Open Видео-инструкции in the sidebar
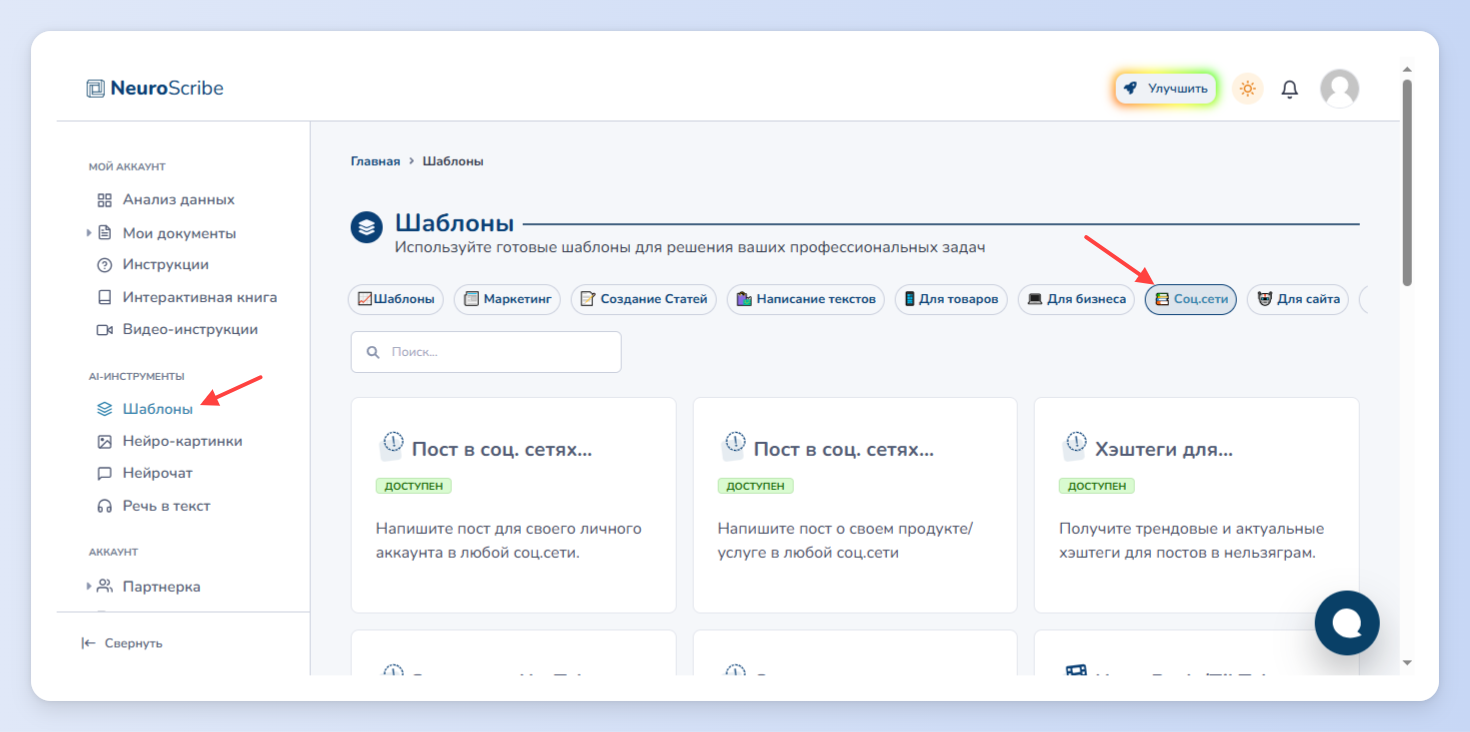1470x732 pixels. [x=177, y=329]
